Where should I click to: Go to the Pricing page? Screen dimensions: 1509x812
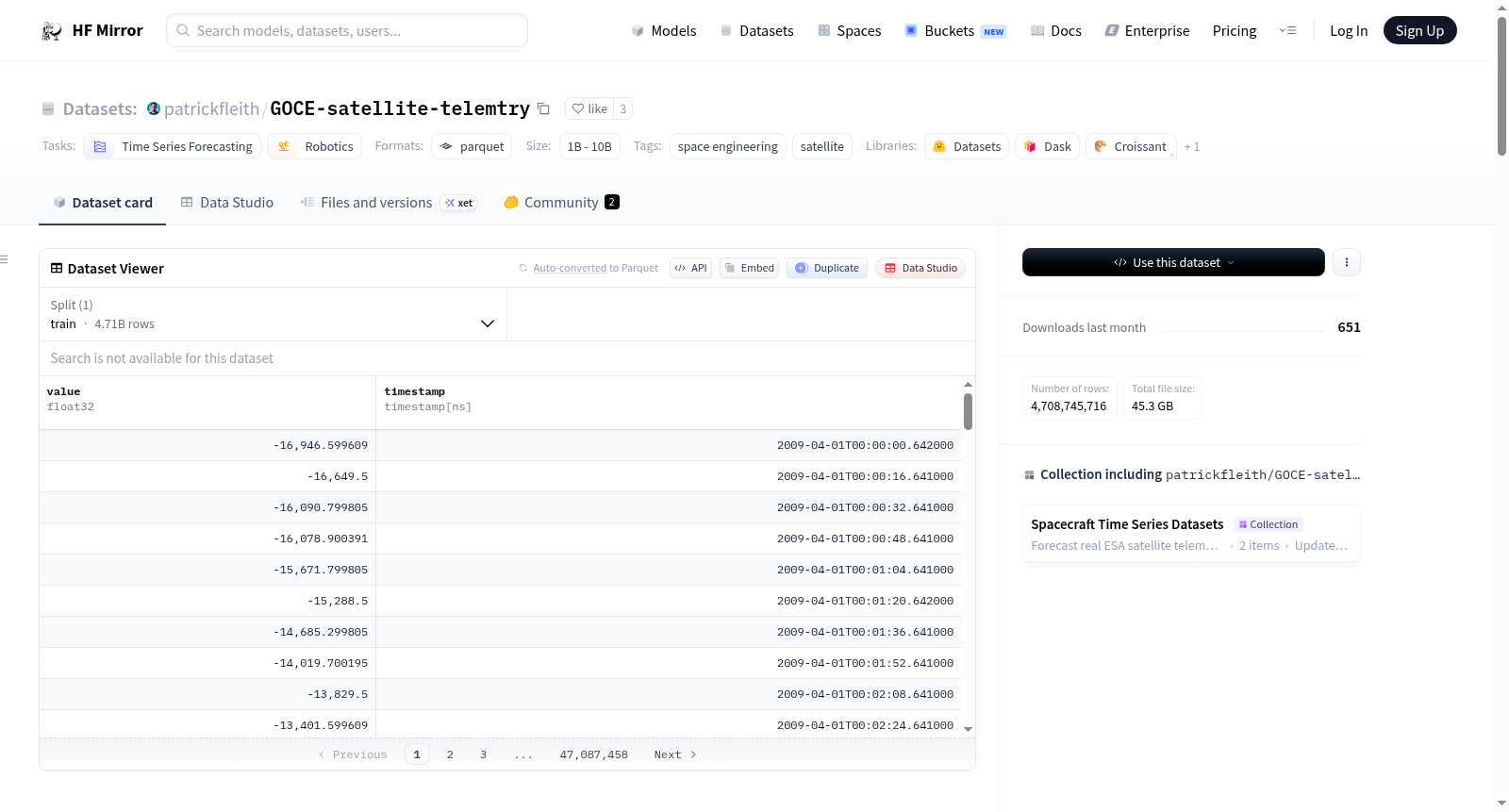point(1235,31)
